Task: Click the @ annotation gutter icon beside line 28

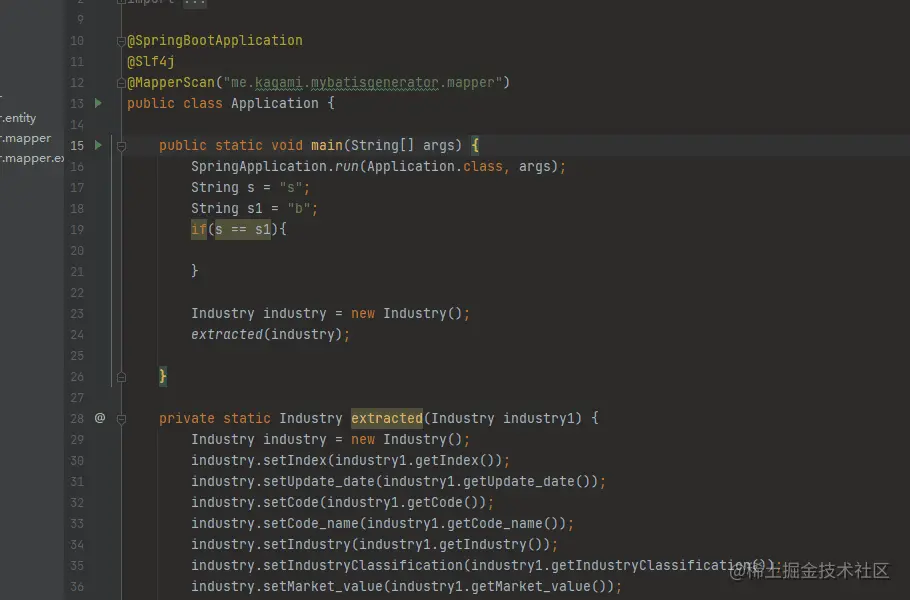Action: (100, 418)
